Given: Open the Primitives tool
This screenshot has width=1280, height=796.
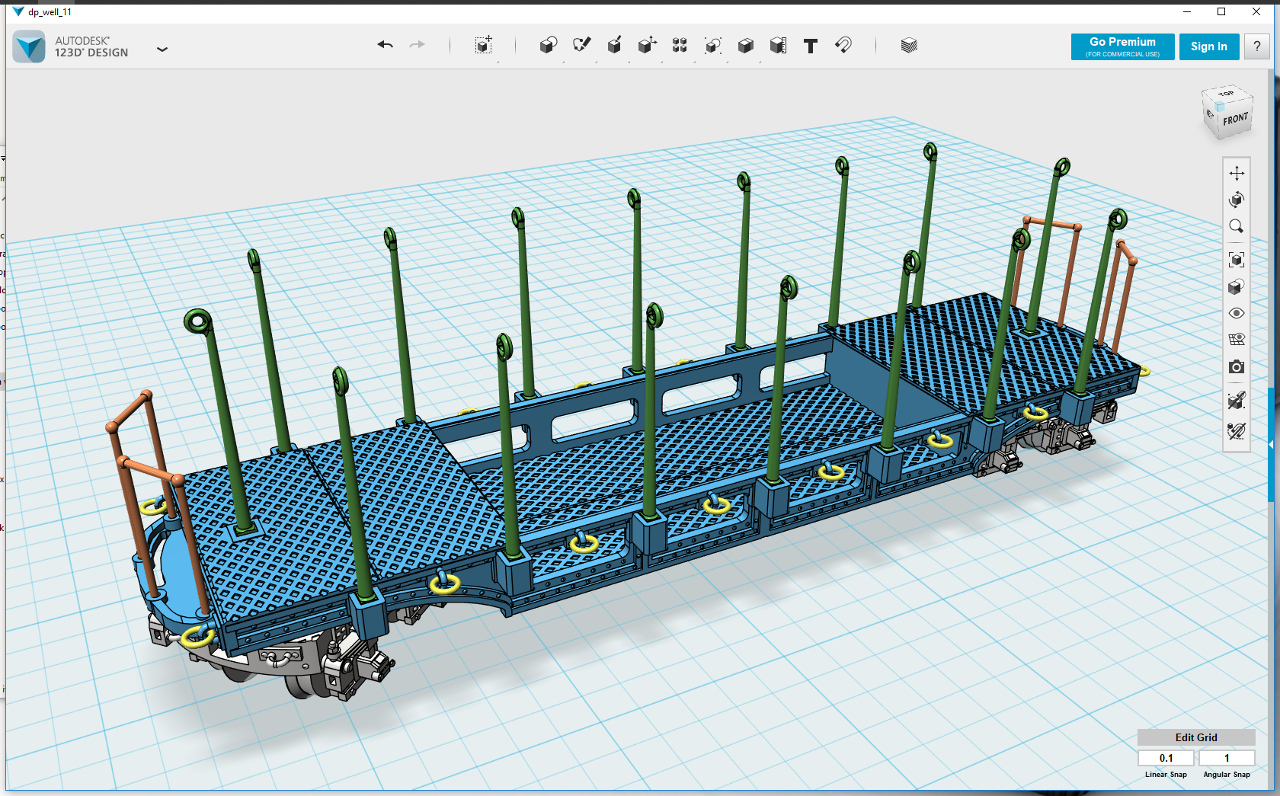Looking at the screenshot, I should click(548, 45).
